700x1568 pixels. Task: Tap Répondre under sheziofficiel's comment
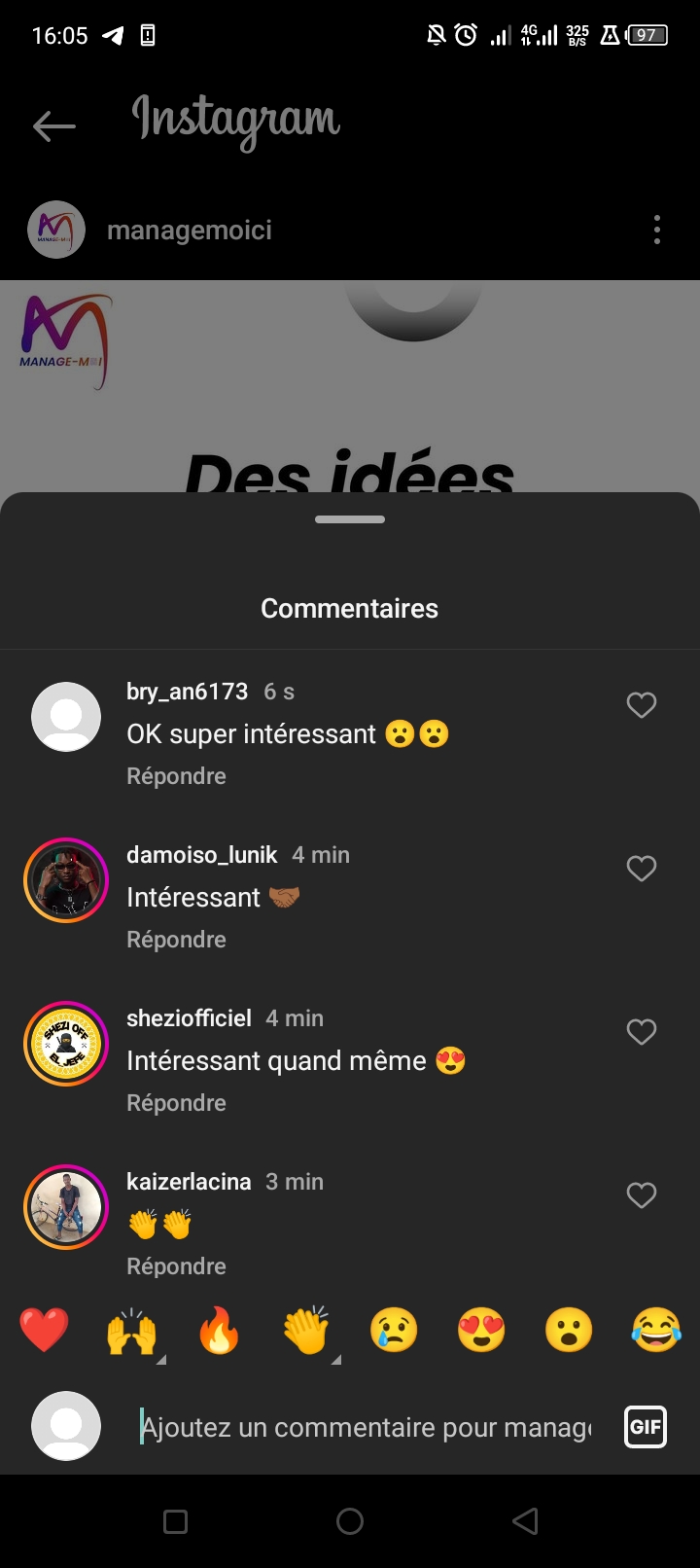coord(176,1103)
